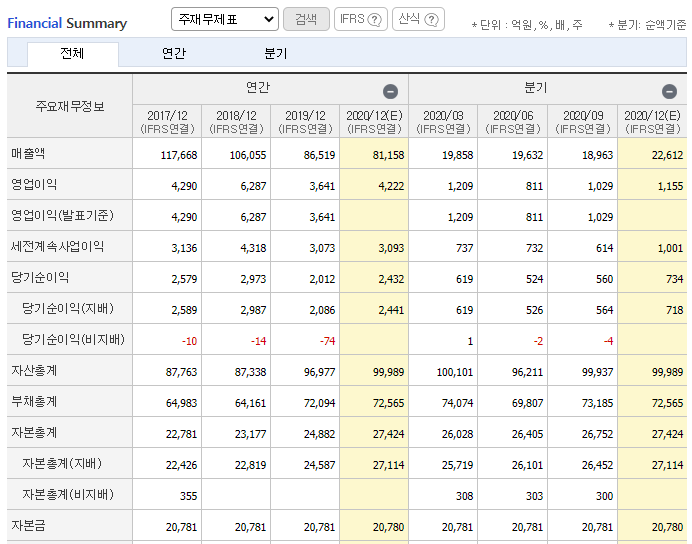
Task: Click the 당기순이익(지배) row label
Action: (68, 308)
